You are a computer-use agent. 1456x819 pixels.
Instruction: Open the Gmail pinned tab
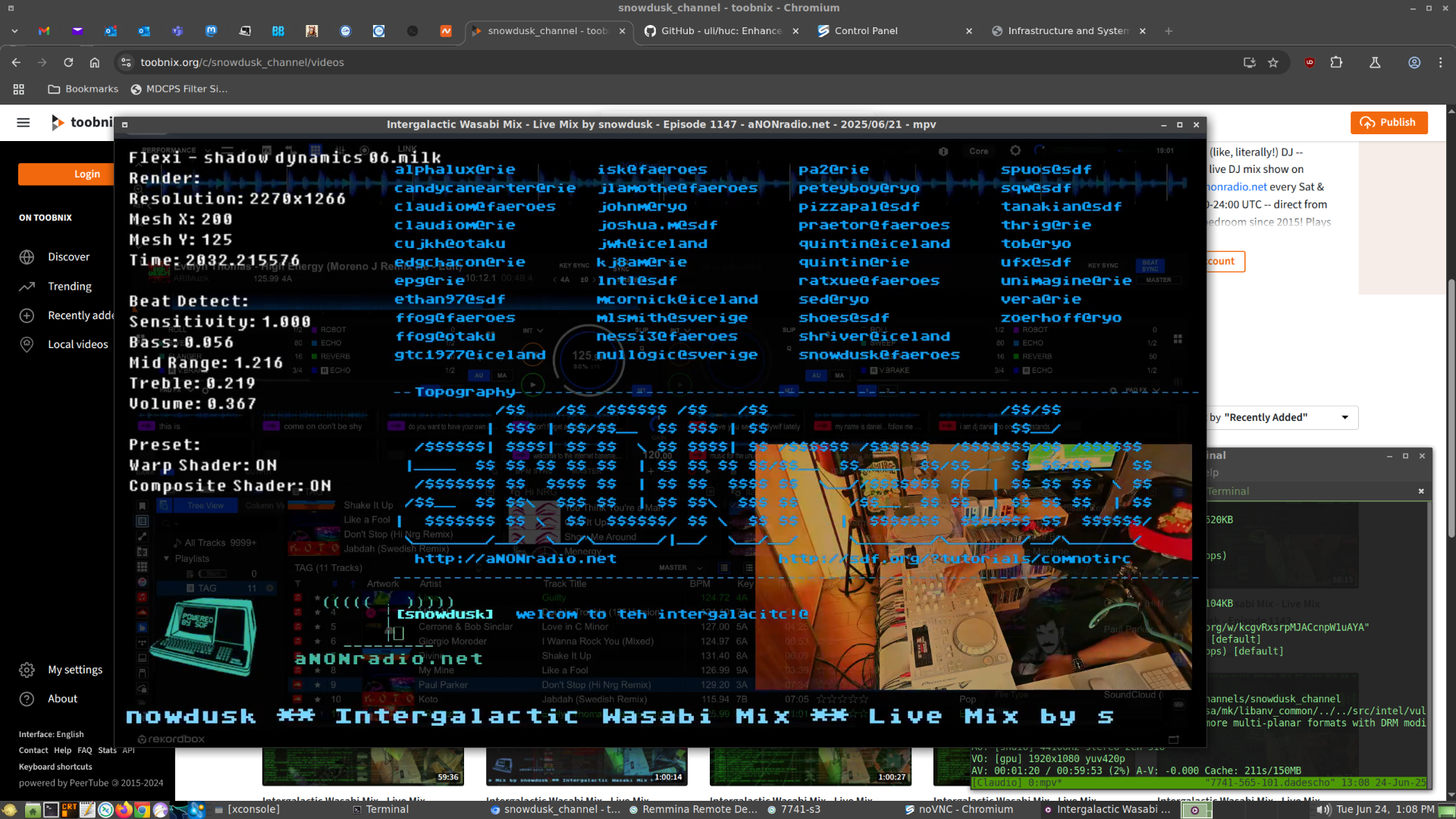point(44,31)
